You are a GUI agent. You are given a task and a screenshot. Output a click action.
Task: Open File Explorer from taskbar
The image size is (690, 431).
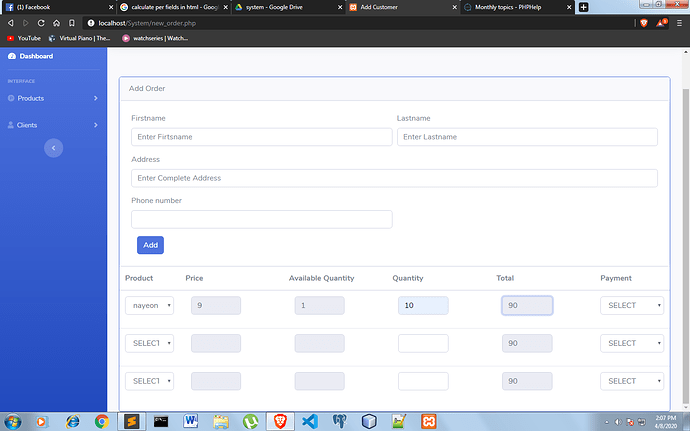(220, 421)
